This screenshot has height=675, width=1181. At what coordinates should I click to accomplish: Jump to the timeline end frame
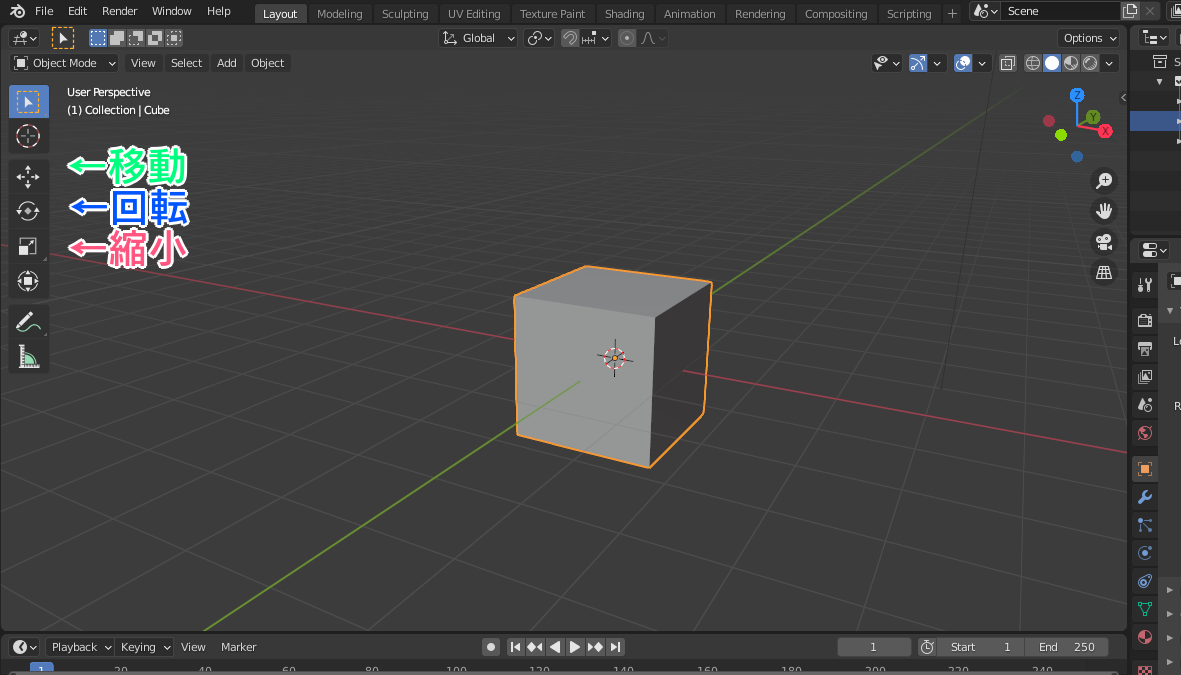615,647
